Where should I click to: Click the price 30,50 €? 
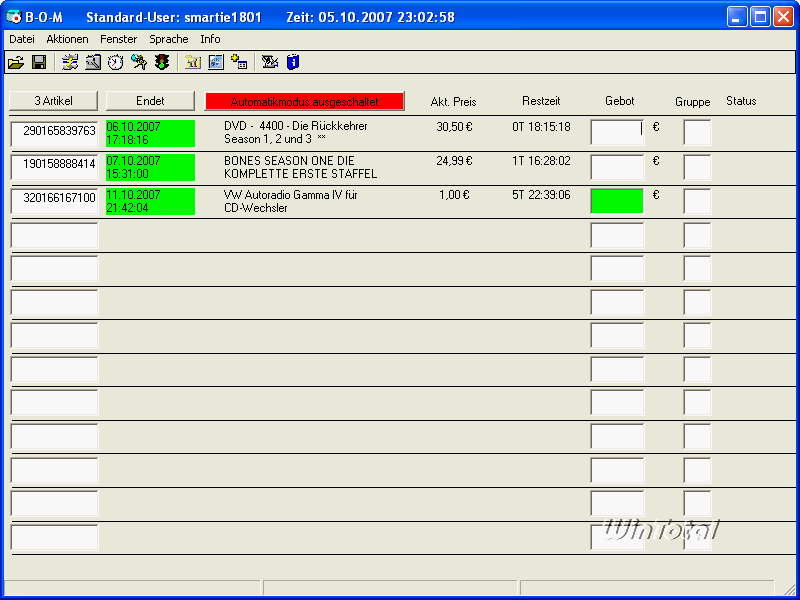[455, 127]
